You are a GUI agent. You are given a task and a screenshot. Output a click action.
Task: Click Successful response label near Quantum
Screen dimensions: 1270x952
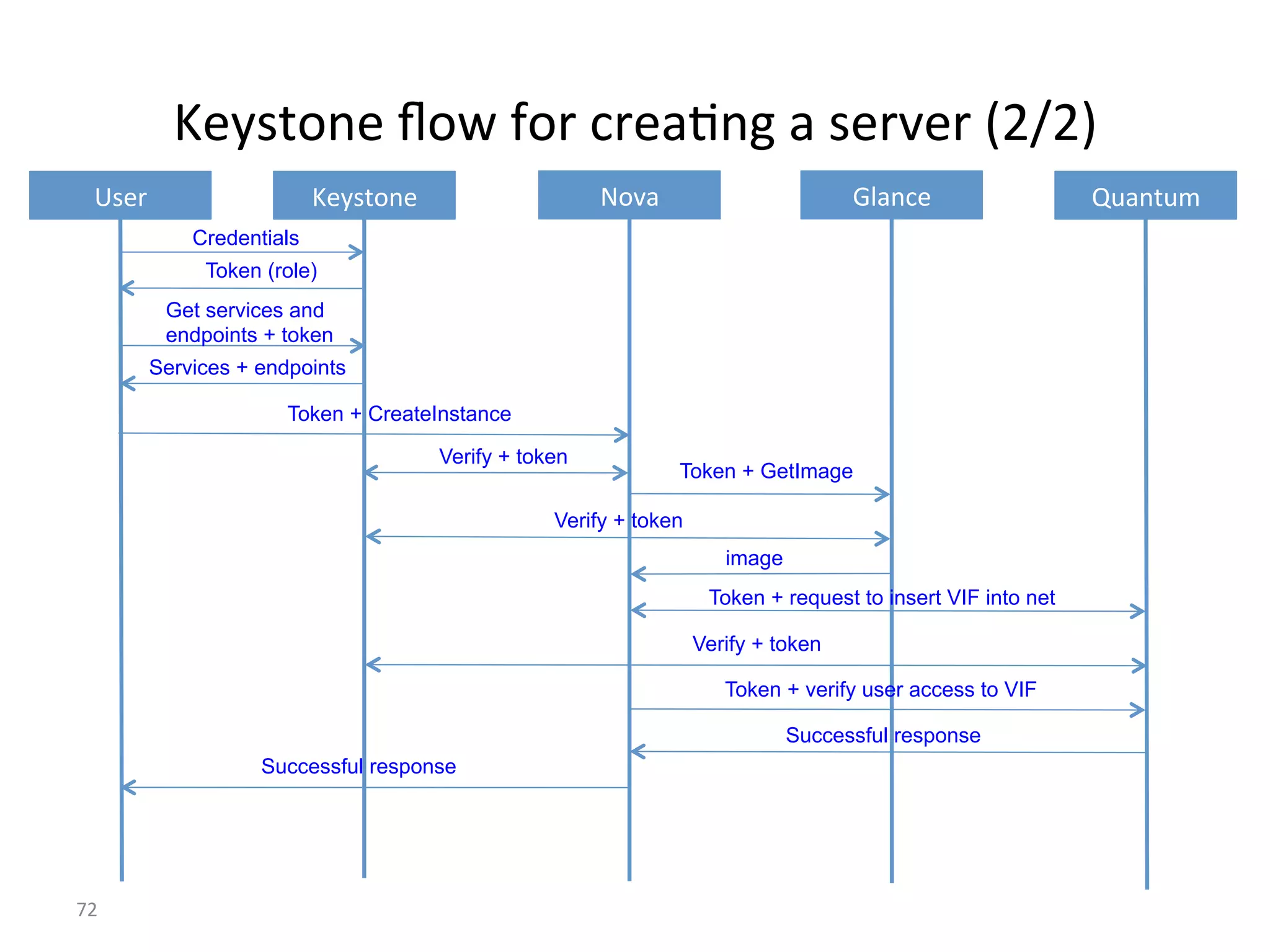tap(882, 735)
